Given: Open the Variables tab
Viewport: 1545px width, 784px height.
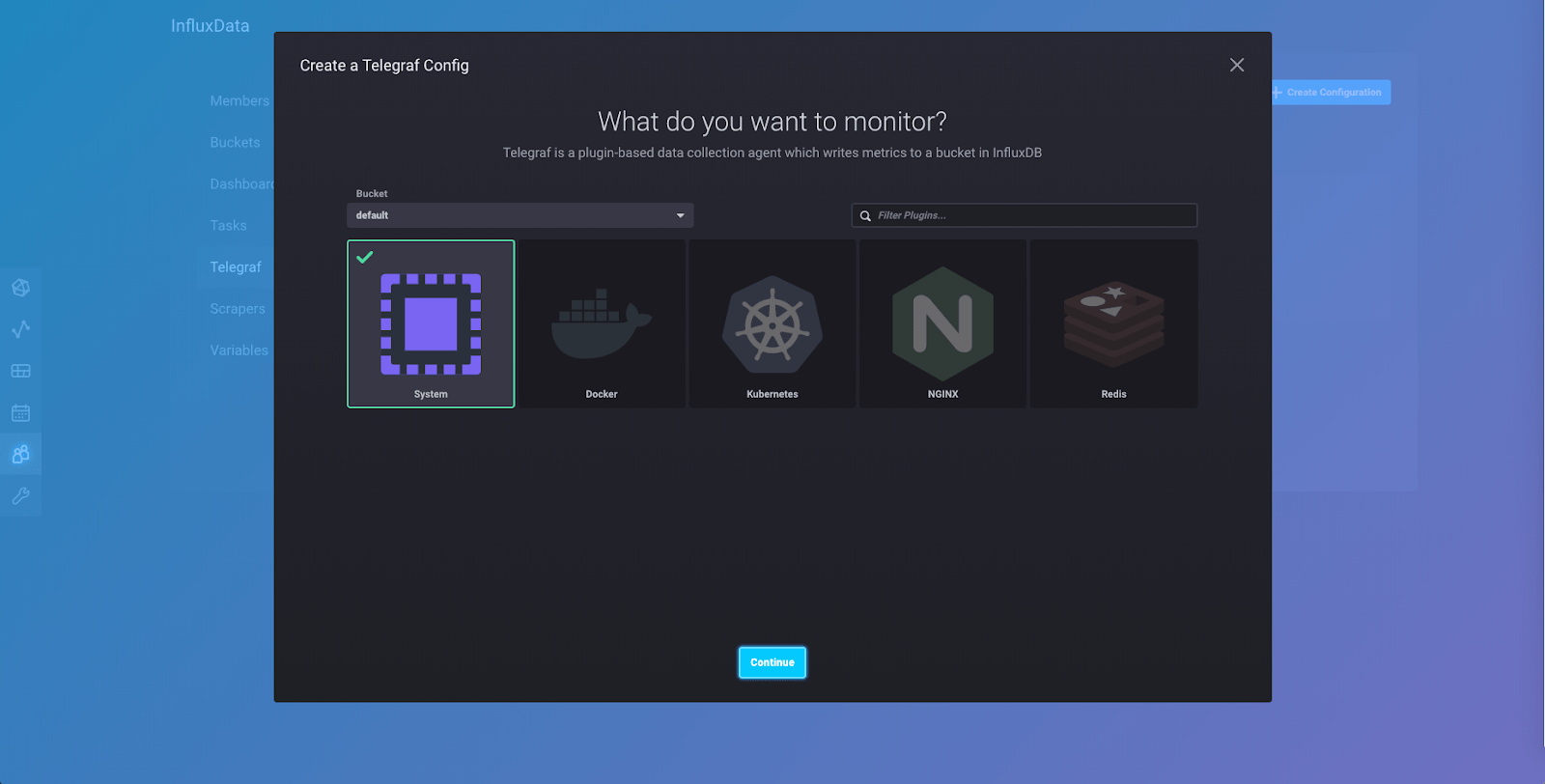Looking at the screenshot, I should 239,350.
